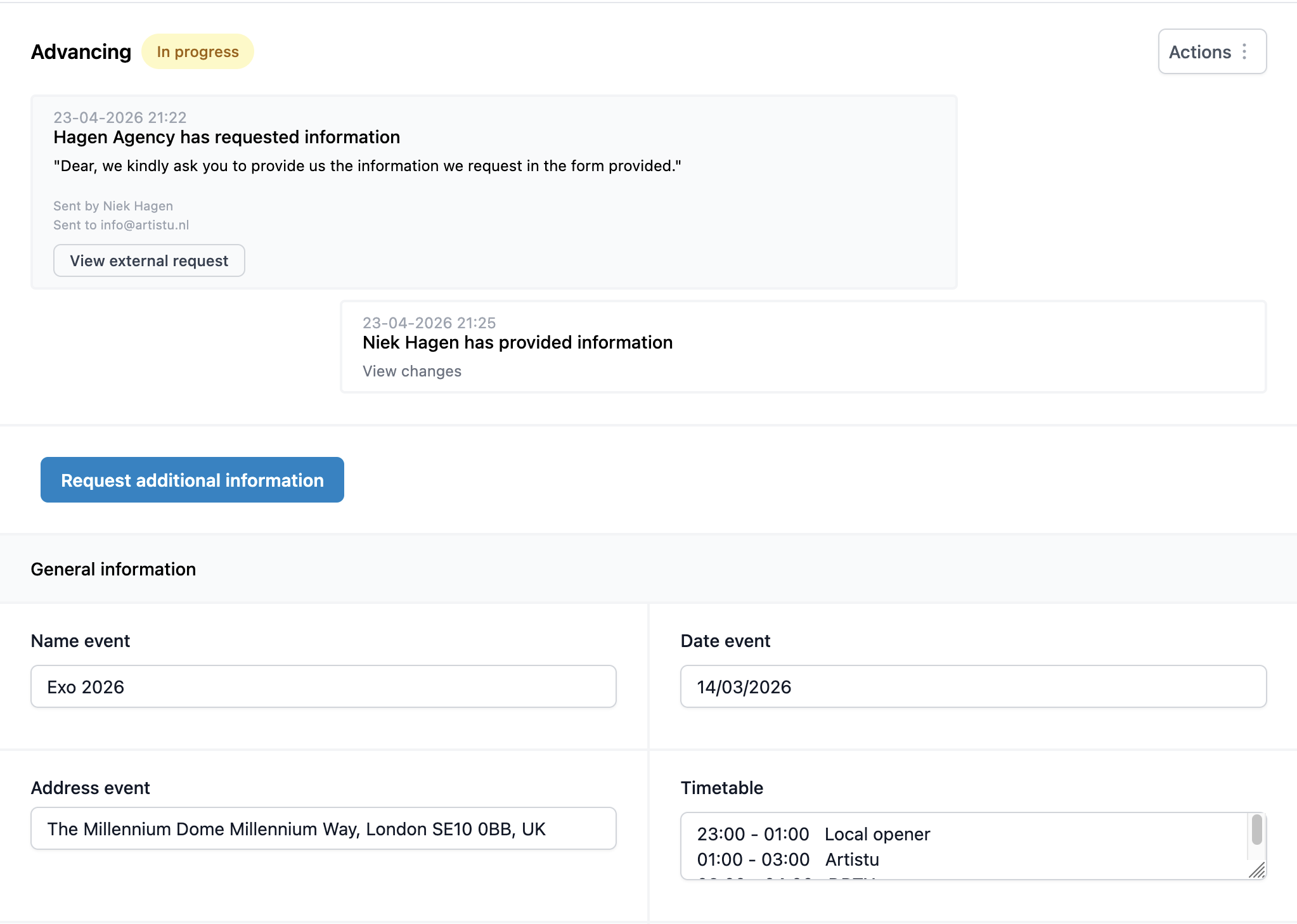The width and height of the screenshot is (1297, 924).
Task: Open the View changes link
Action: tap(412, 371)
